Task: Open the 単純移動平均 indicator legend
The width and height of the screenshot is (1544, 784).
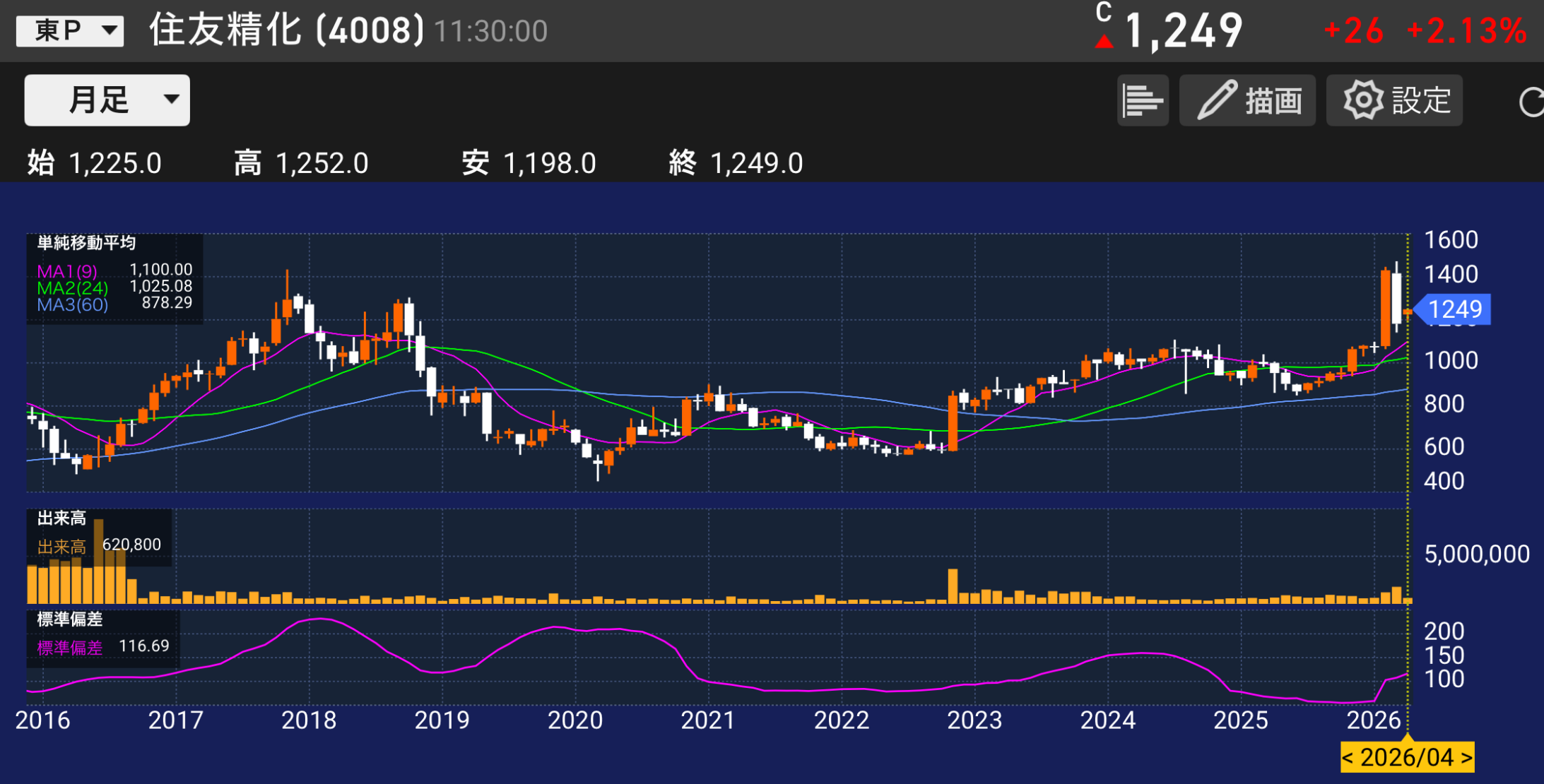Action: click(x=86, y=243)
